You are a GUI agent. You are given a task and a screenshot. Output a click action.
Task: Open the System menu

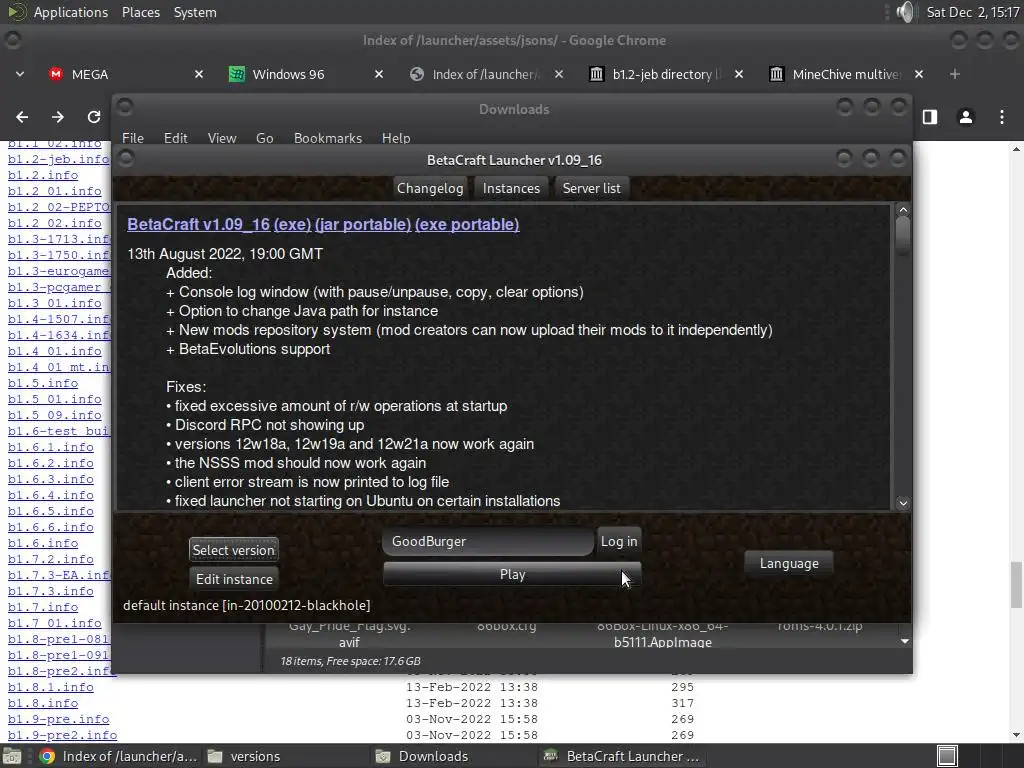195,12
